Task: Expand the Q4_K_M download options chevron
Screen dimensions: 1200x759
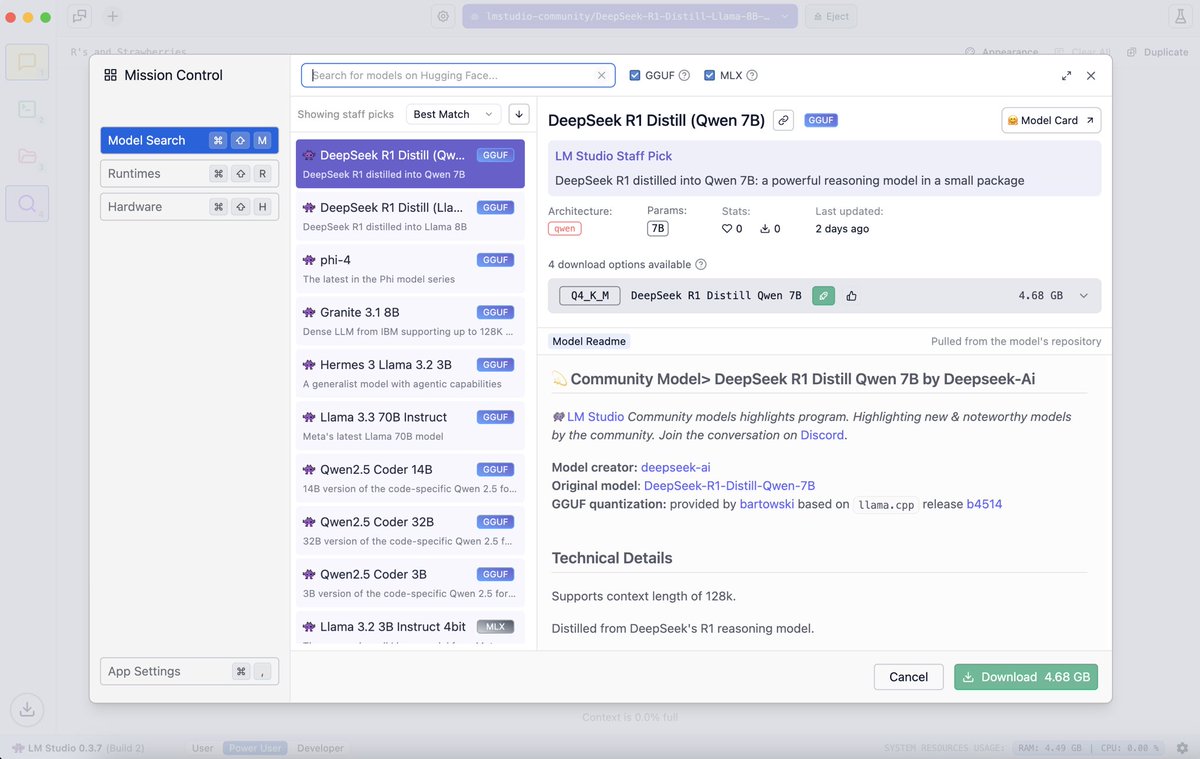Action: point(1083,296)
